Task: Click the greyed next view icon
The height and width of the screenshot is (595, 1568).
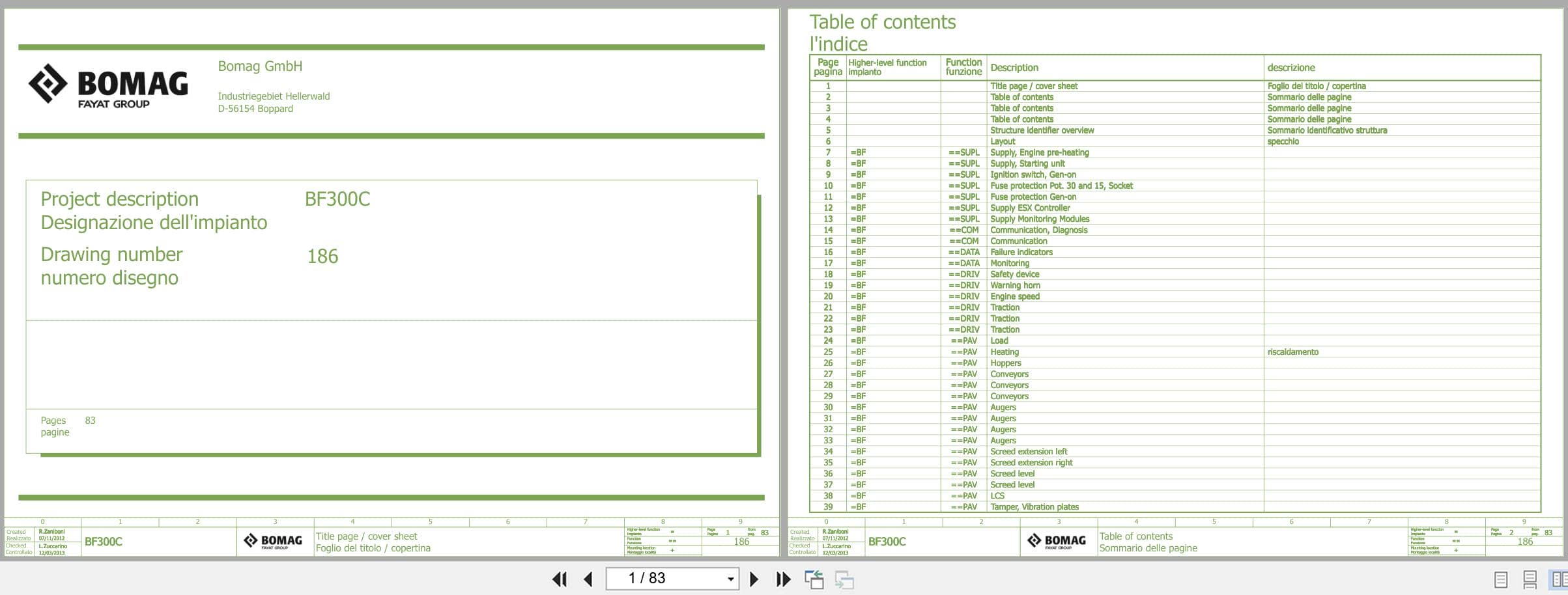Action: pyautogui.click(x=844, y=579)
